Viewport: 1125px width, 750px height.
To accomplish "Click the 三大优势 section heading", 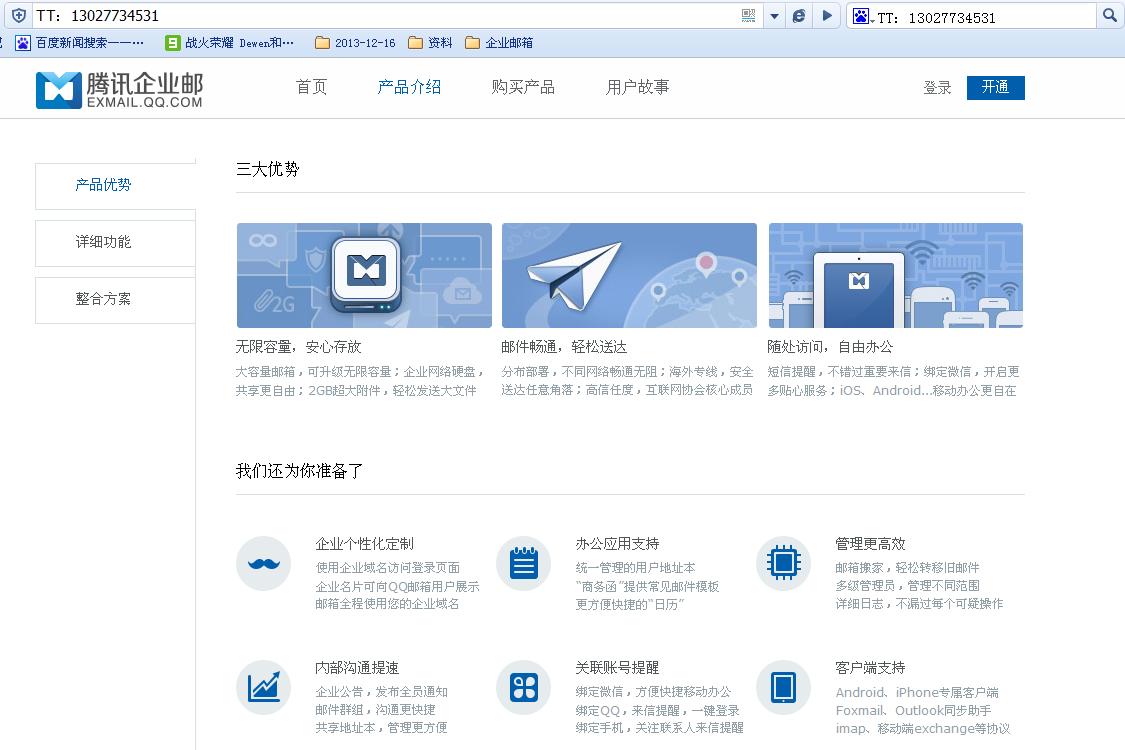I will tap(268, 169).
